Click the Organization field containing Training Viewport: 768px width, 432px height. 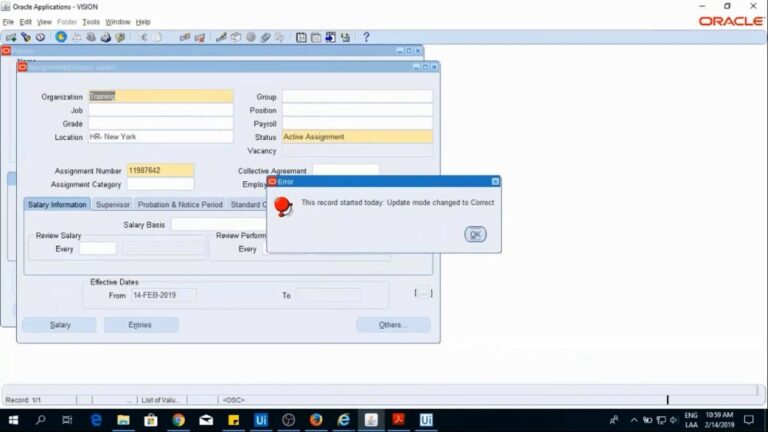click(161, 96)
